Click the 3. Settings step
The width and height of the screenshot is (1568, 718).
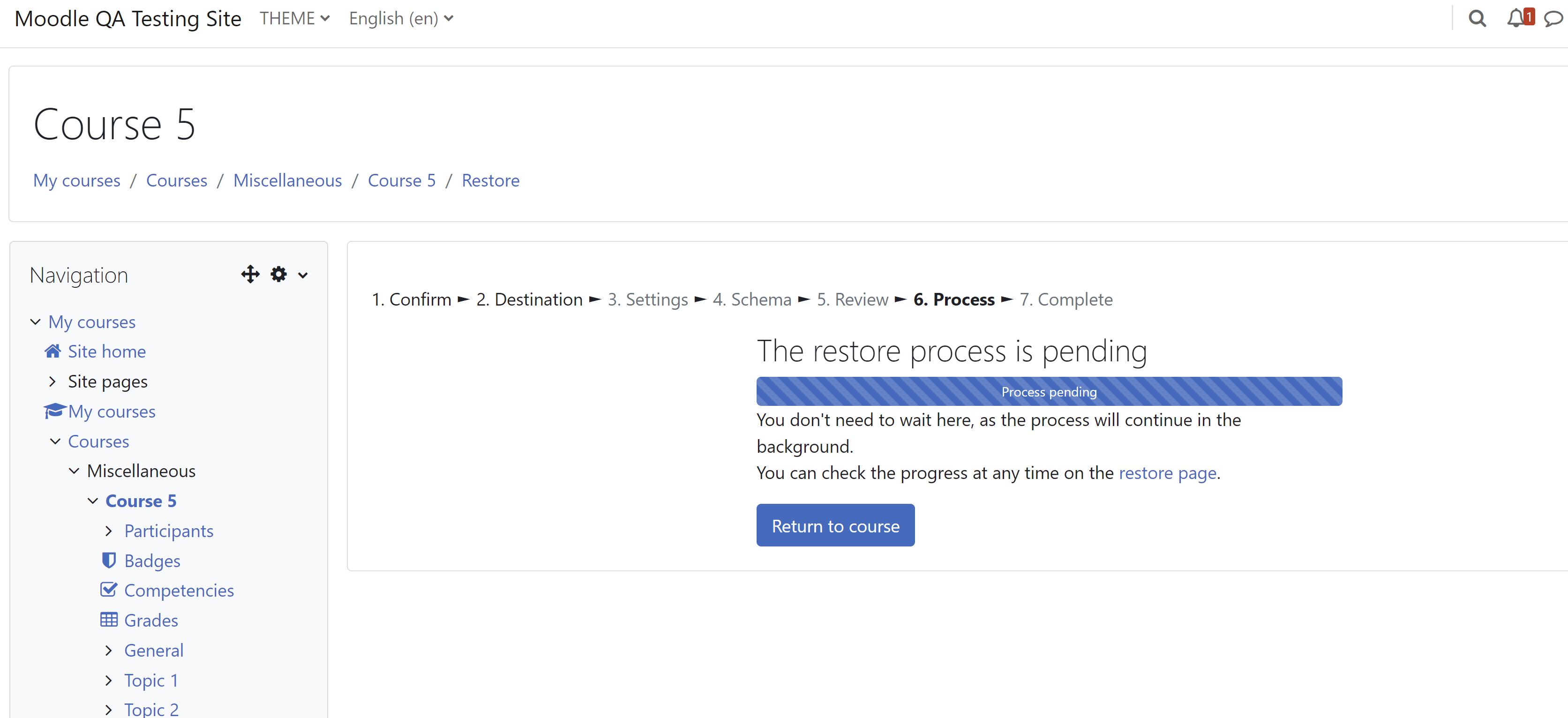click(648, 299)
